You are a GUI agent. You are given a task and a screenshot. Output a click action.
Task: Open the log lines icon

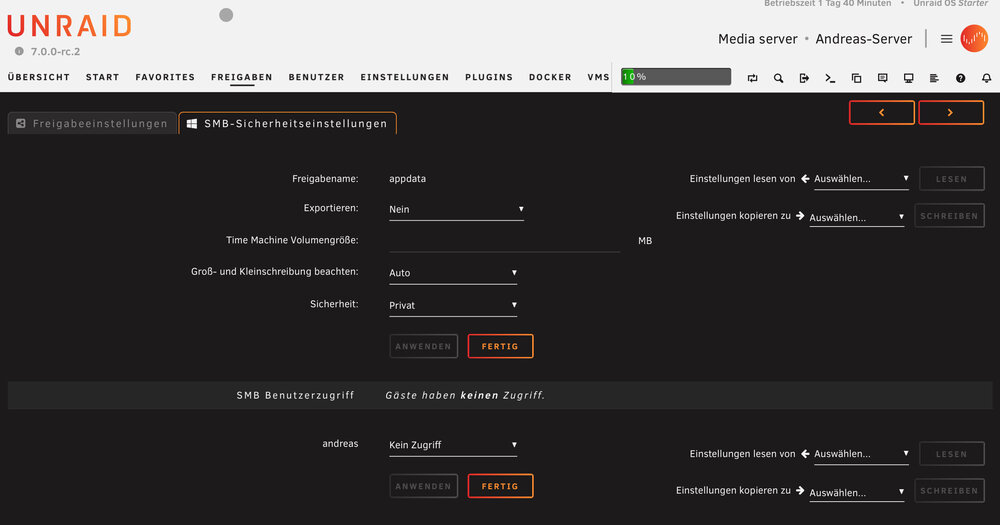934,78
